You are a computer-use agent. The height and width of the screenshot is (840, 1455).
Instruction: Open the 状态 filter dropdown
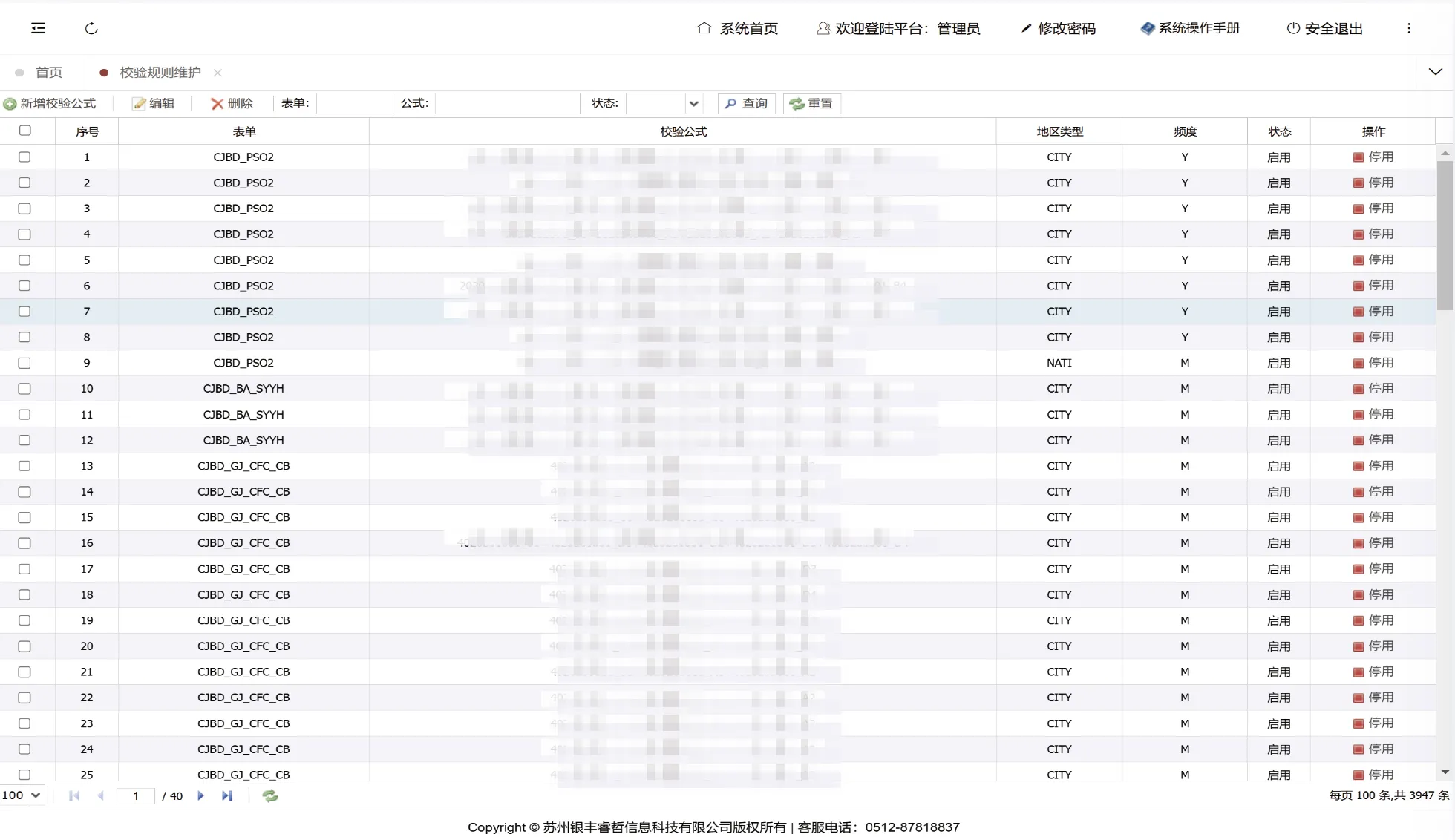[693, 104]
